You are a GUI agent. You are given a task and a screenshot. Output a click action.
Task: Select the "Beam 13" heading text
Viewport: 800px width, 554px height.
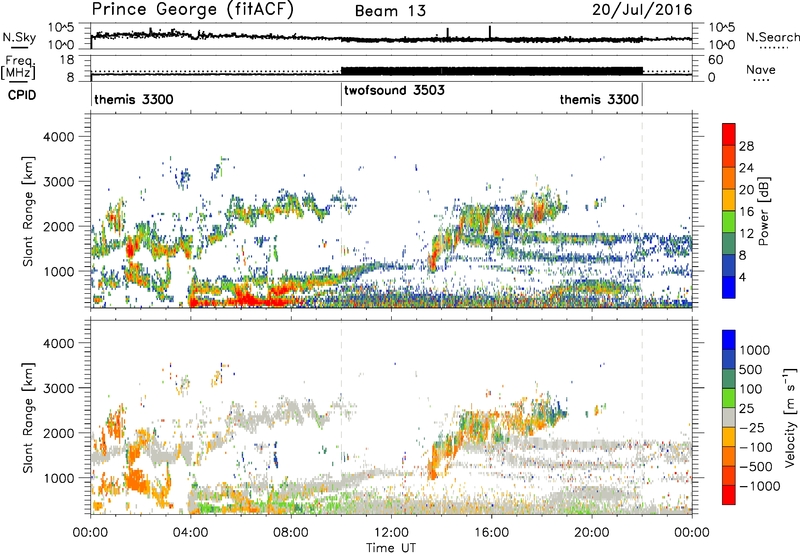click(390, 11)
